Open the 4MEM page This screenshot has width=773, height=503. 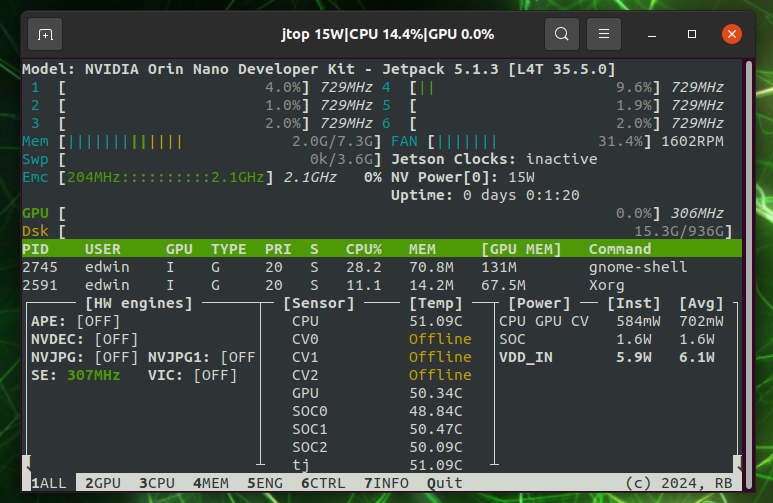pyautogui.click(x=210, y=483)
